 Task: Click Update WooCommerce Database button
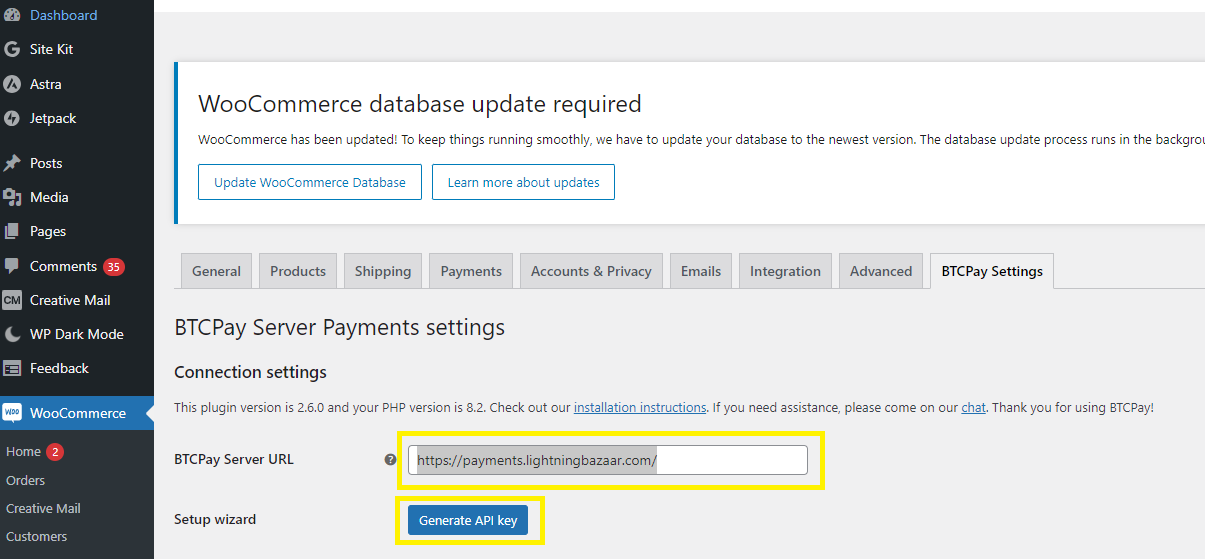tap(310, 183)
